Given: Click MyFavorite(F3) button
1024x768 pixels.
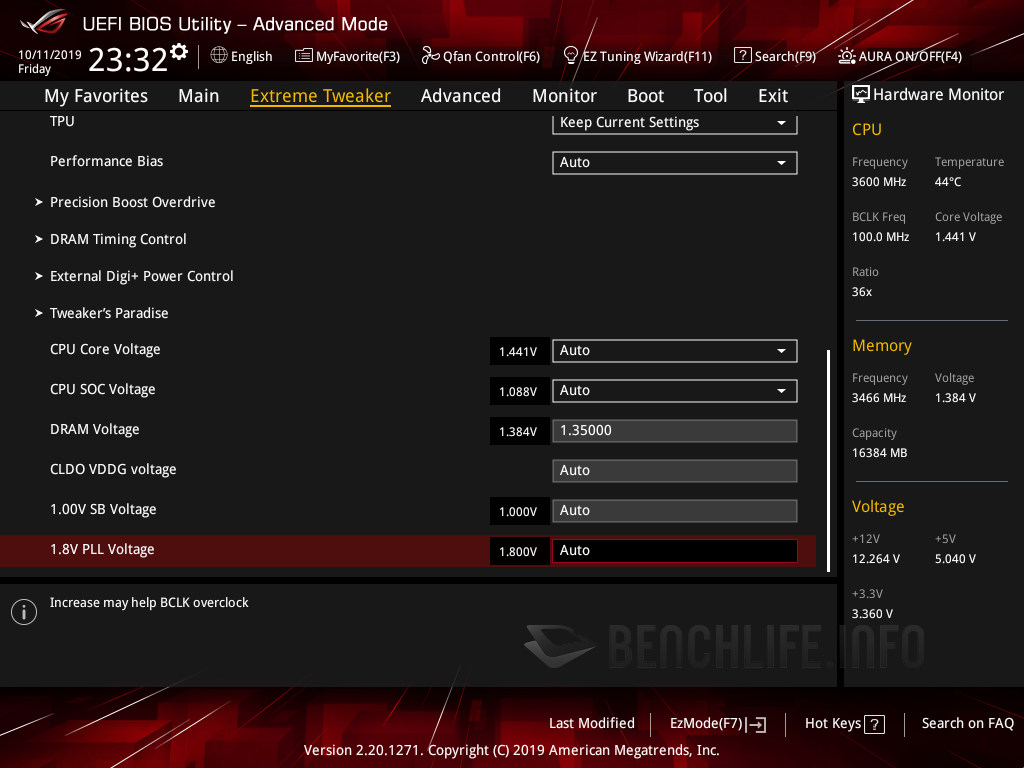Looking at the screenshot, I should [x=347, y=56].
